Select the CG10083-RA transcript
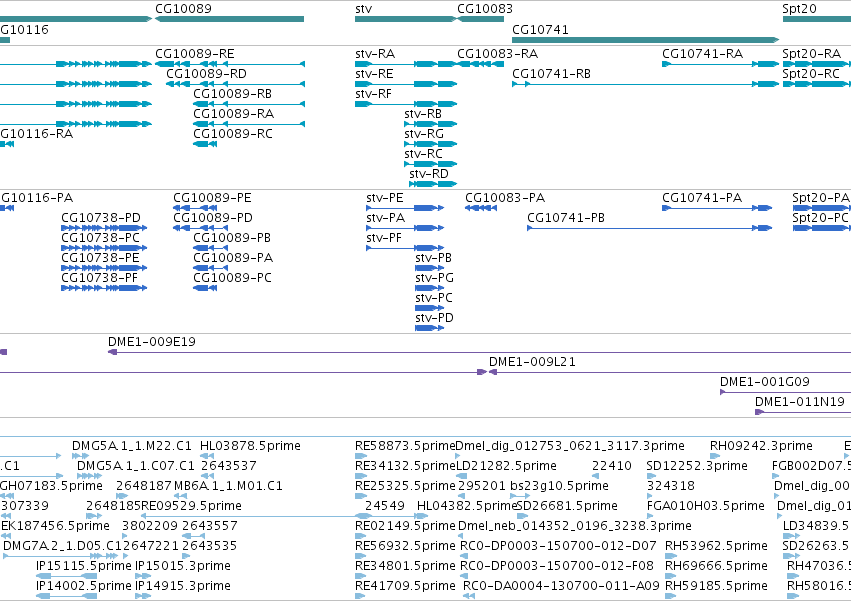This screenshot has width=851, height=601. tap(481, 64)
